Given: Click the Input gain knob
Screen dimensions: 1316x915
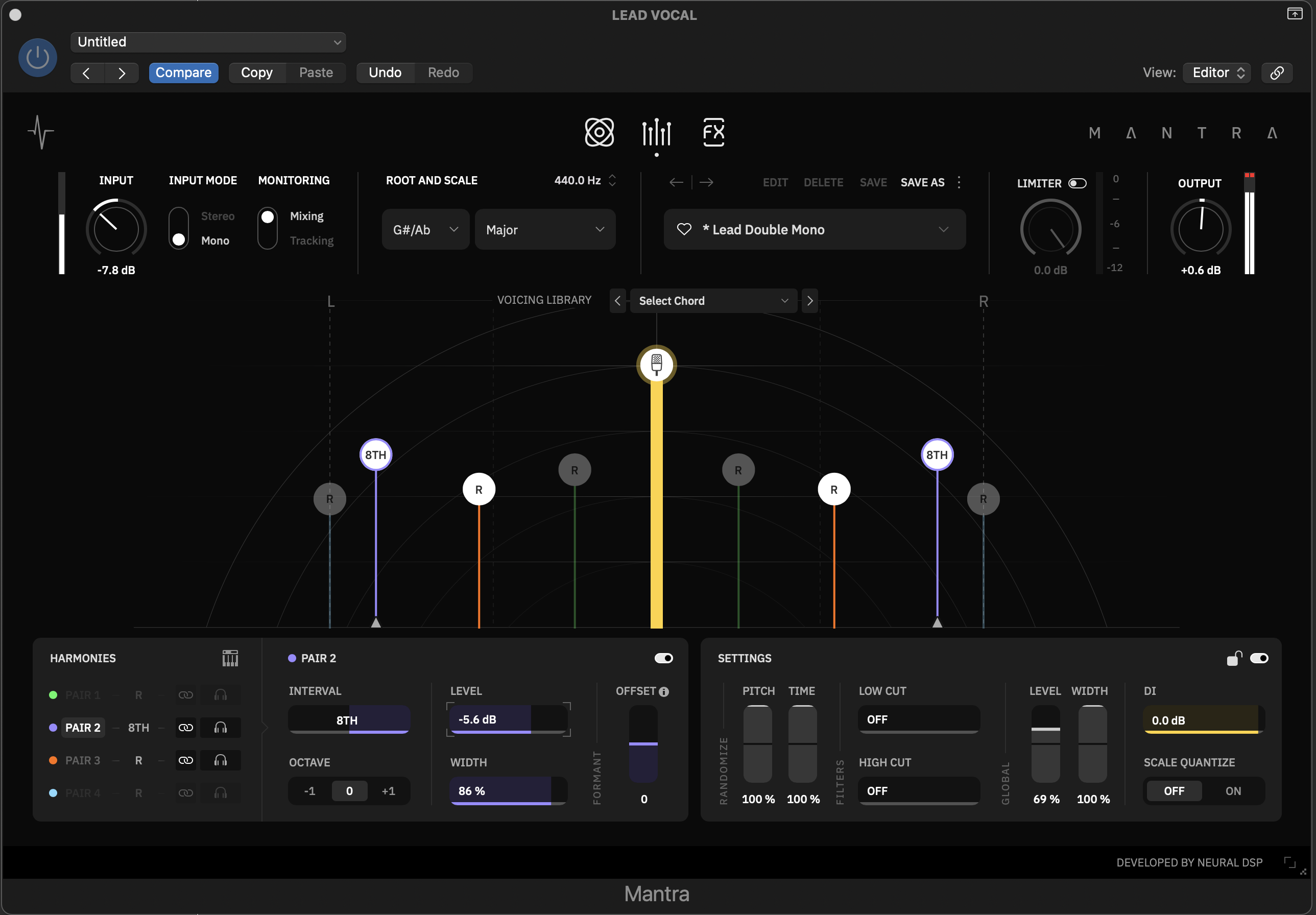Looking at the screenshot, I should pyautogui.click(x=116, y=229).
